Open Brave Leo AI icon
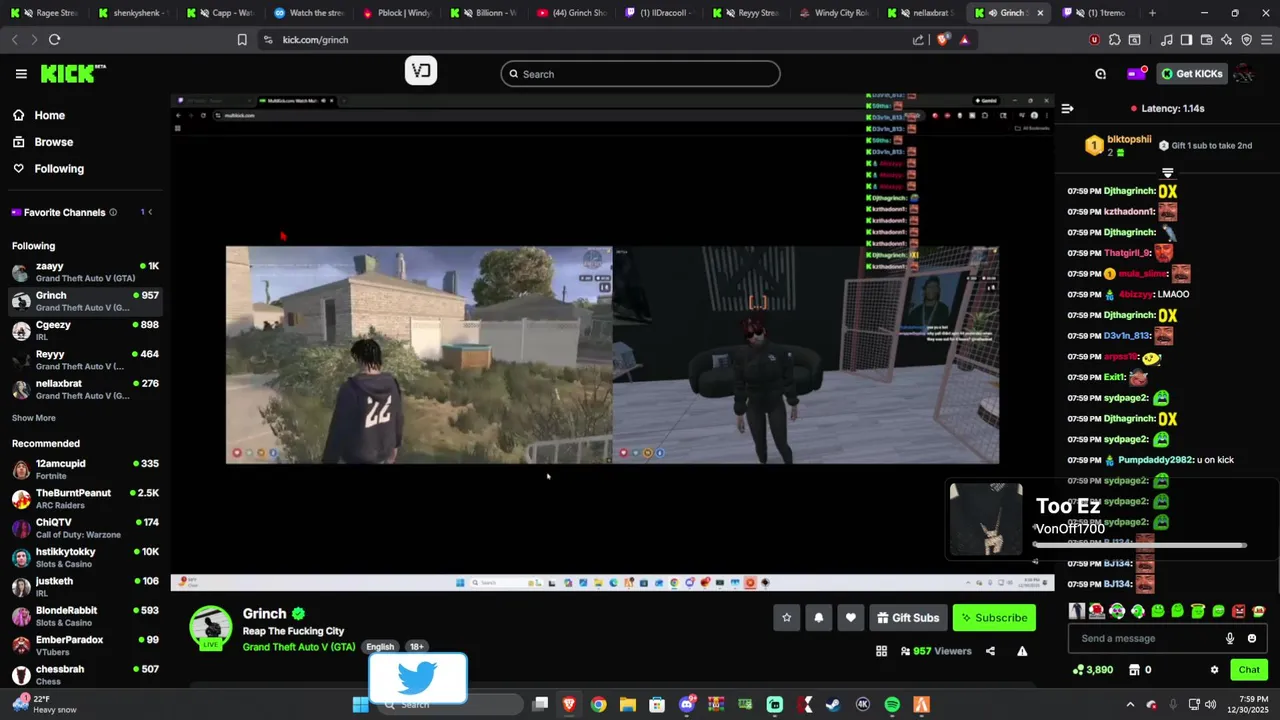The image size is (1280, 720). [x=1226, y=40]
